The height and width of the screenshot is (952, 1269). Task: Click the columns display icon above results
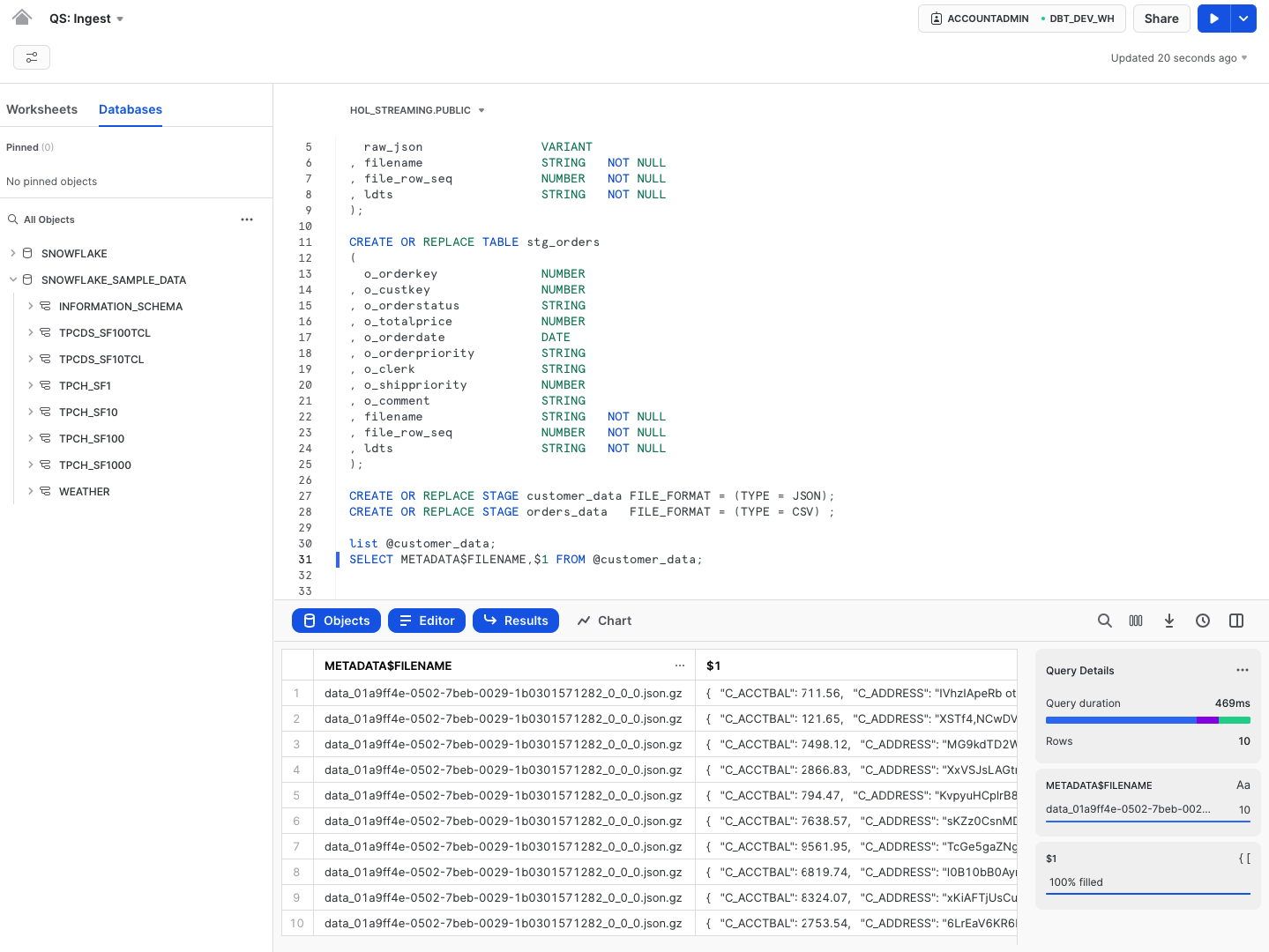1136,620
